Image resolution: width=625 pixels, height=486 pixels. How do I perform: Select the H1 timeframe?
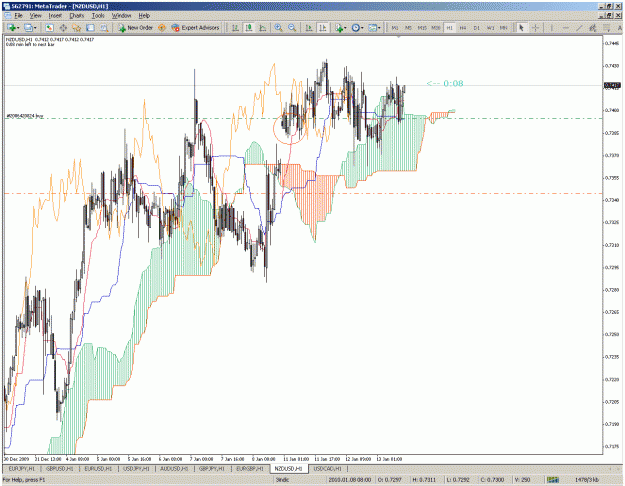(x=450, y=28)
